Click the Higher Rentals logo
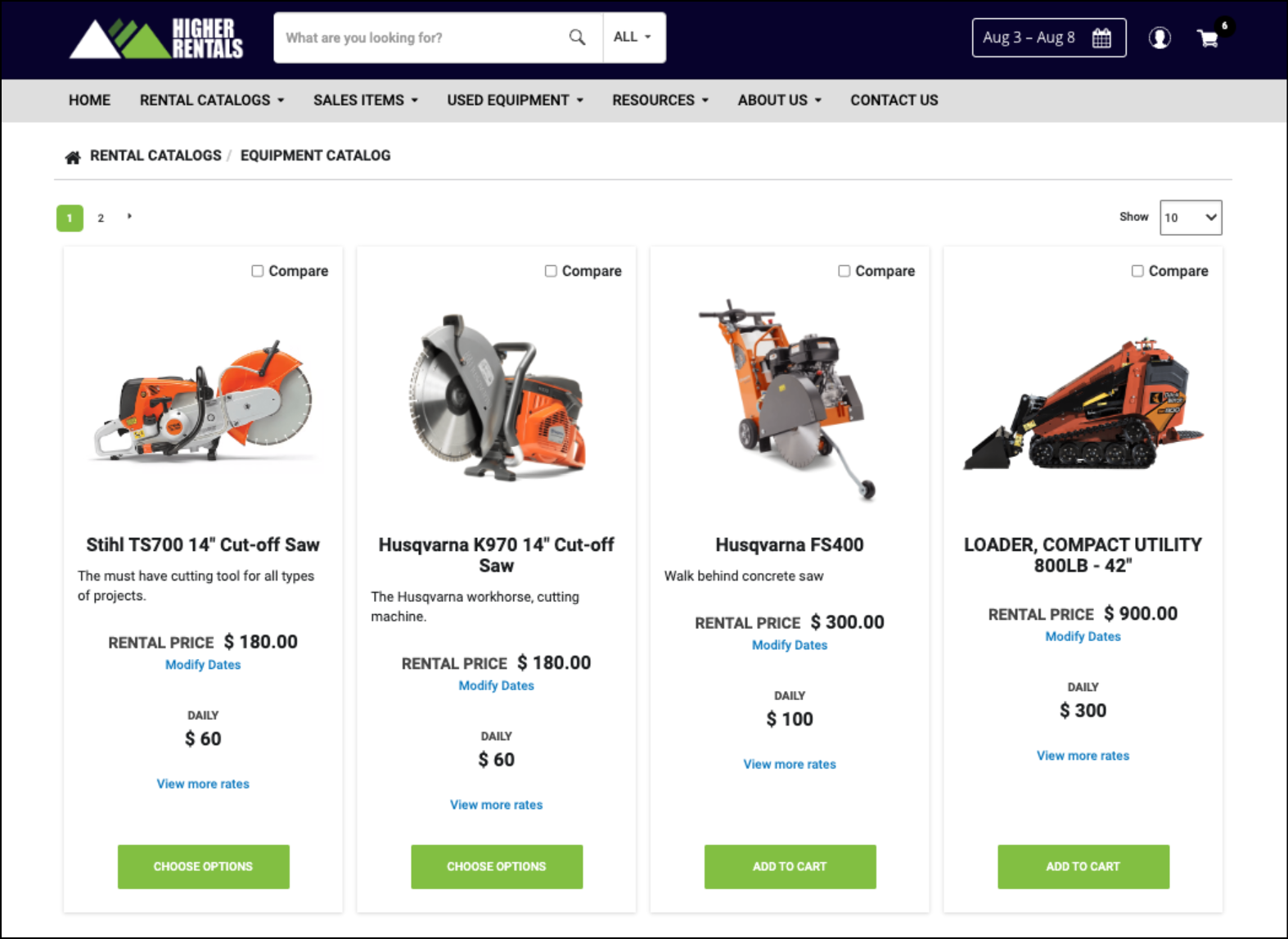Screen dimensions: 1288x939 point(156,38)
